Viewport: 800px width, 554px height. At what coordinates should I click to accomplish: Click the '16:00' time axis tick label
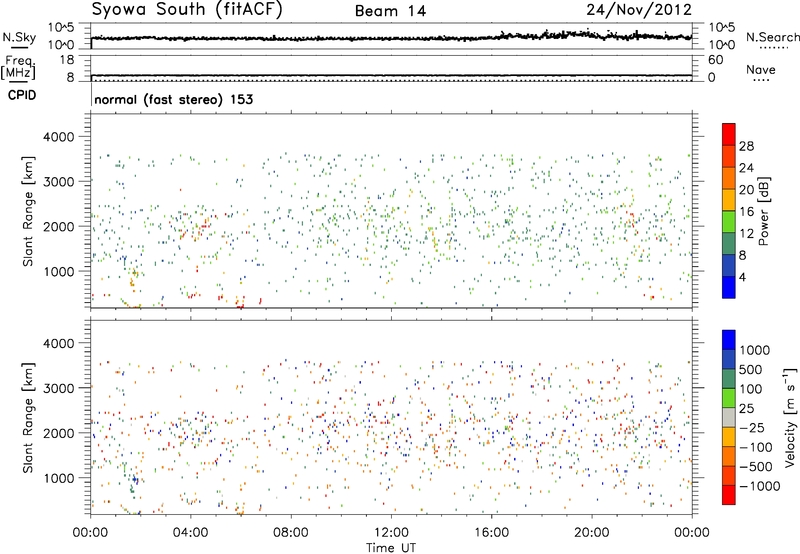tap(491, 533)
